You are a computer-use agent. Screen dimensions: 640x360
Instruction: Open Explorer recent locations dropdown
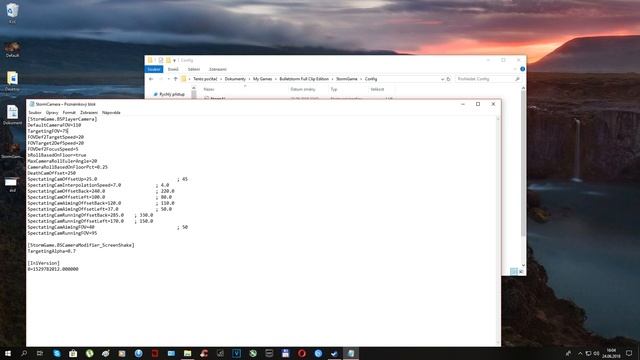pyautogui.click(x=168, y=79)
